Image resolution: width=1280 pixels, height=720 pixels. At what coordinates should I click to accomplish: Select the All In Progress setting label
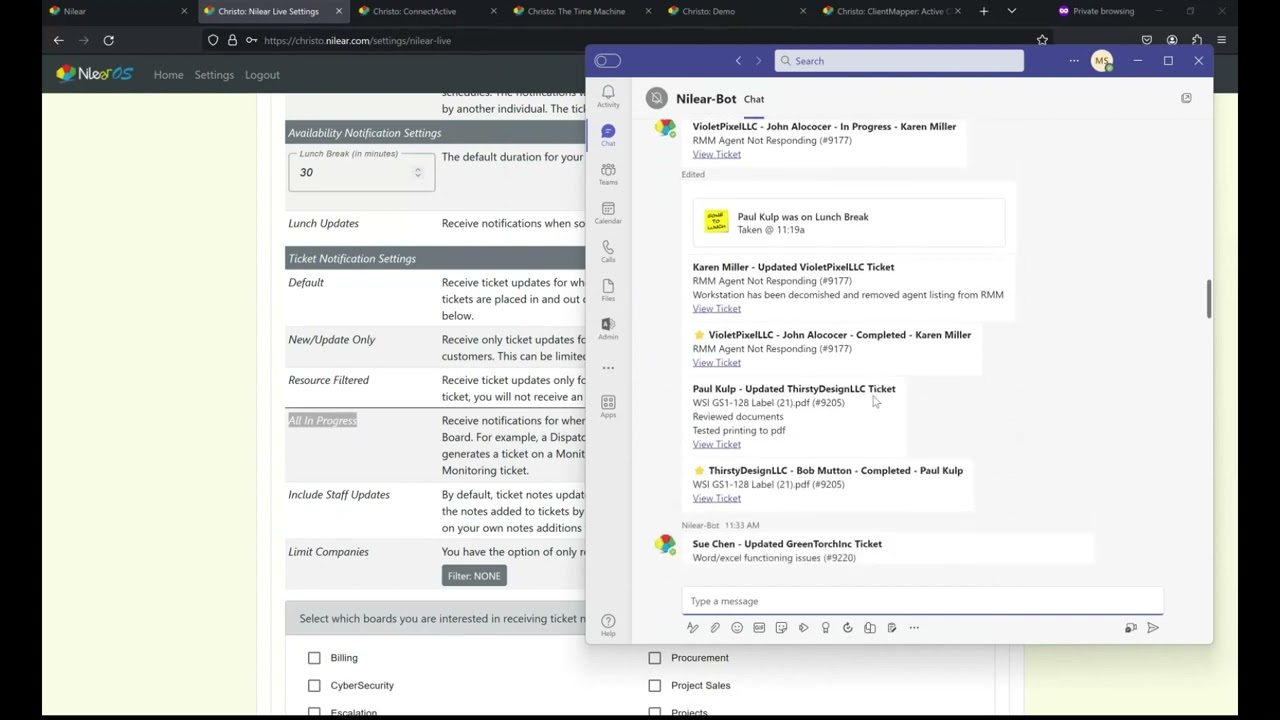click(322, 421)
